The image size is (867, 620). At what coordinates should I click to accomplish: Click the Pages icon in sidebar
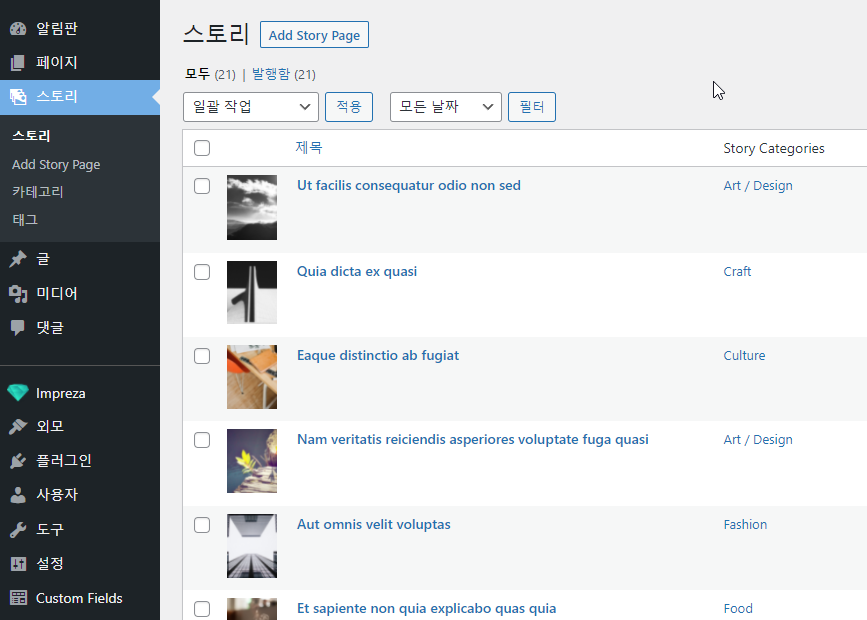18,62
